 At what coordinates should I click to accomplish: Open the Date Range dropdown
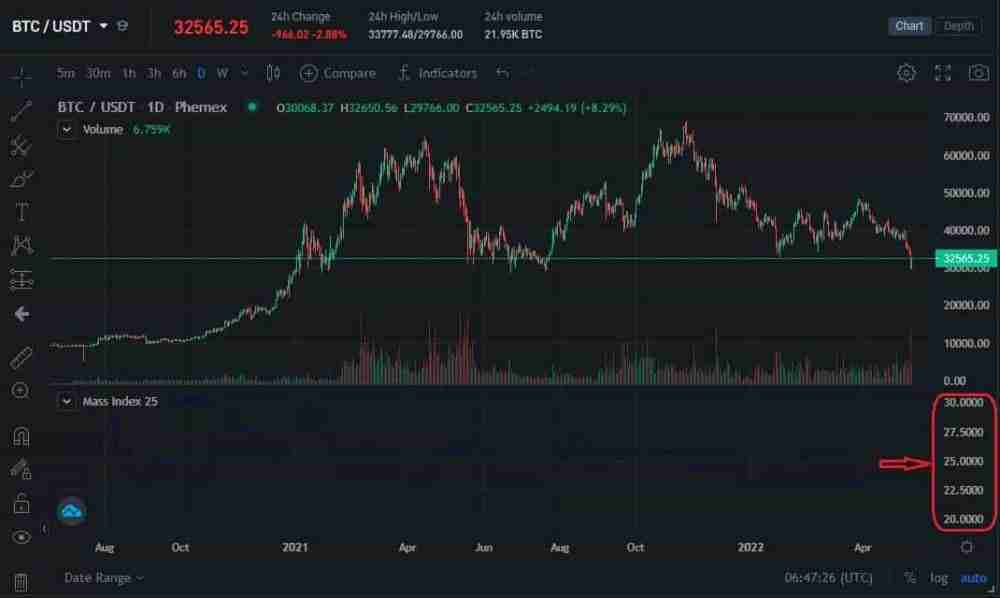[x=104, y=578]
